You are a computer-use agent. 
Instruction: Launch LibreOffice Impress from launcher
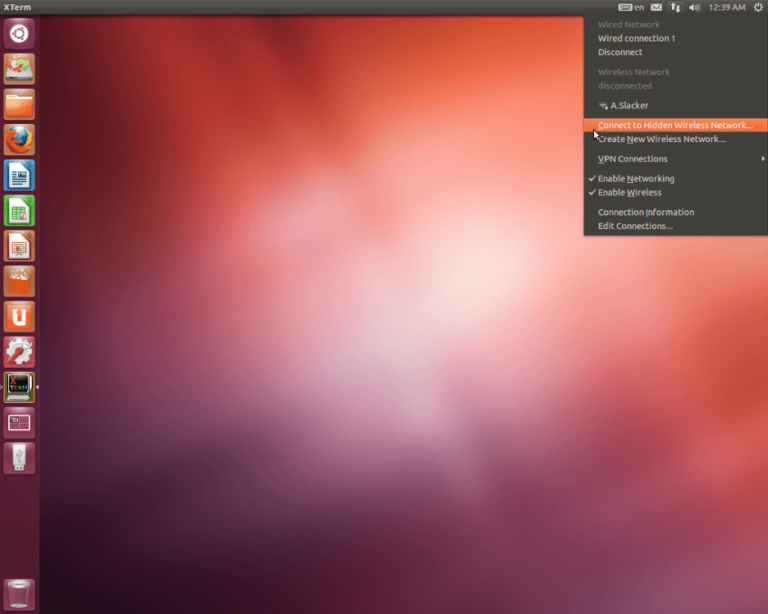point(19,246)
